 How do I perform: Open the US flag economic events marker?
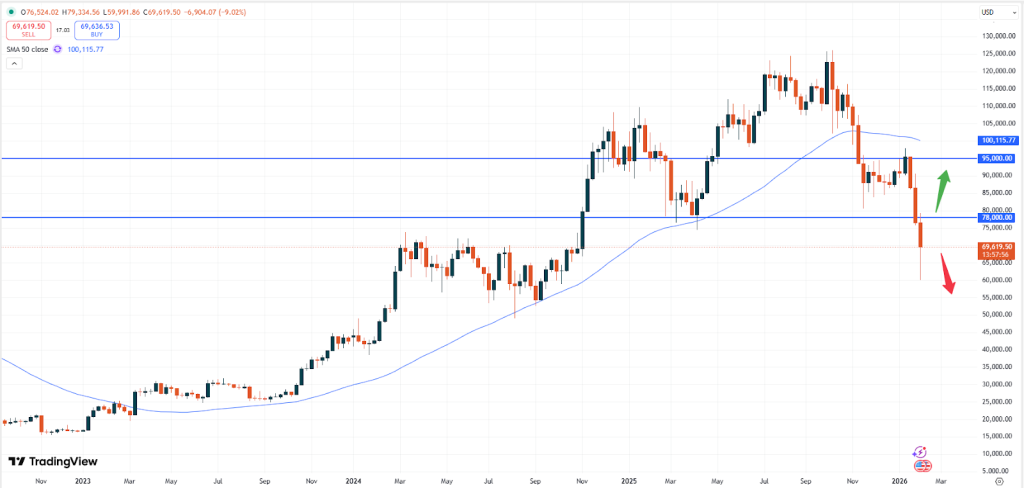[x=922, y=466]
